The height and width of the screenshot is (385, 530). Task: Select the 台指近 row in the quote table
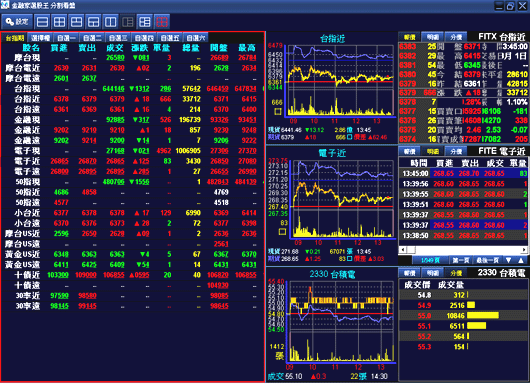pyautogui.click(x=132, y=99)
